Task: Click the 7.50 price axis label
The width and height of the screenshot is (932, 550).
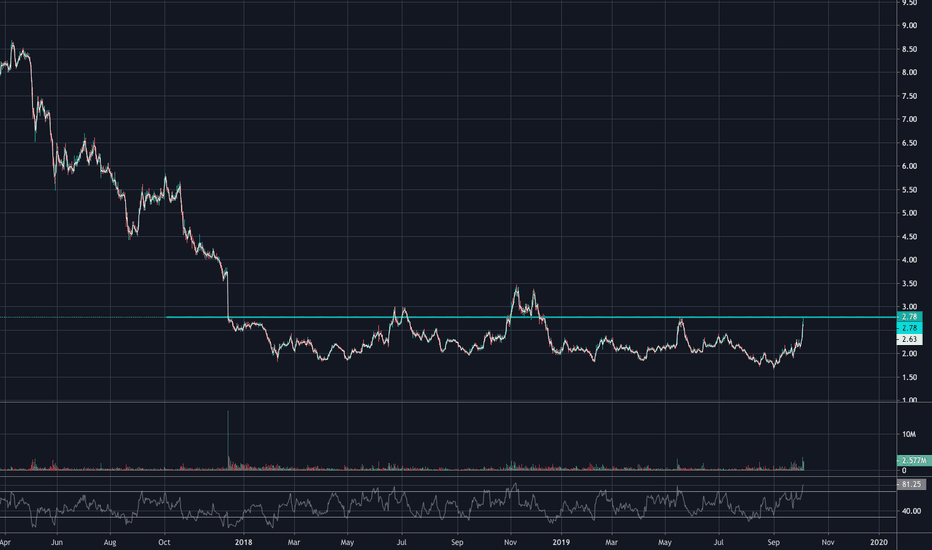Action: pyautogui.click(x=909, y=96)
